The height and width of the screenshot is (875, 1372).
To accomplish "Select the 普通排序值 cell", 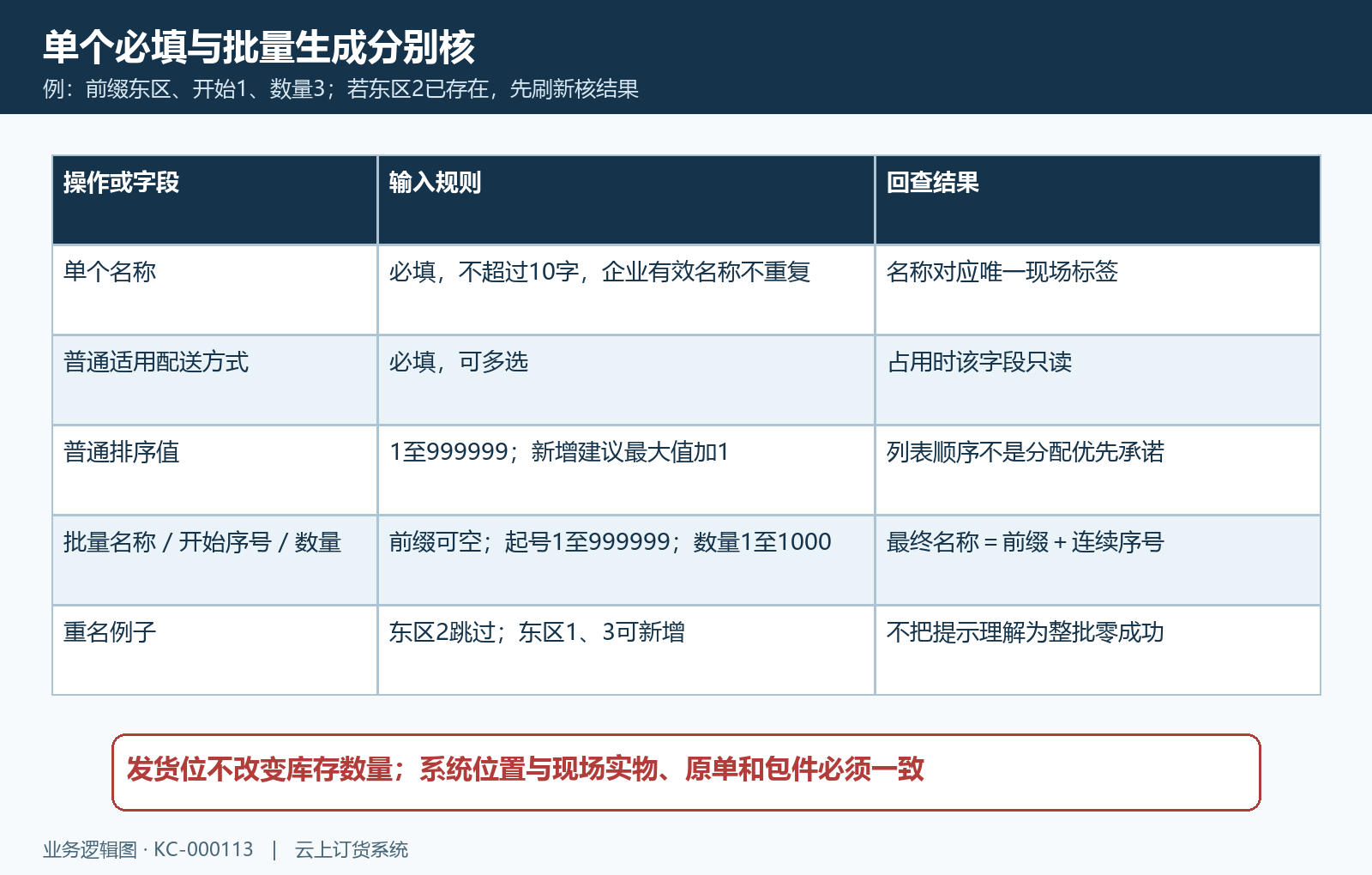I will (214, 470).
